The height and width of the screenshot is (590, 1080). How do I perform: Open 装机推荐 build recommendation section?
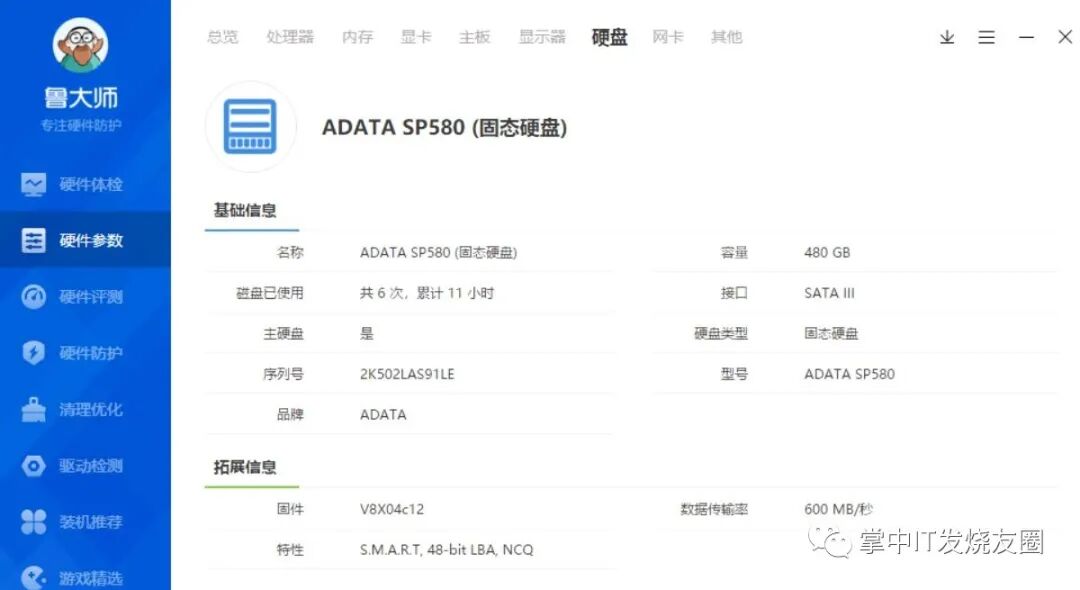click(85, 522)
